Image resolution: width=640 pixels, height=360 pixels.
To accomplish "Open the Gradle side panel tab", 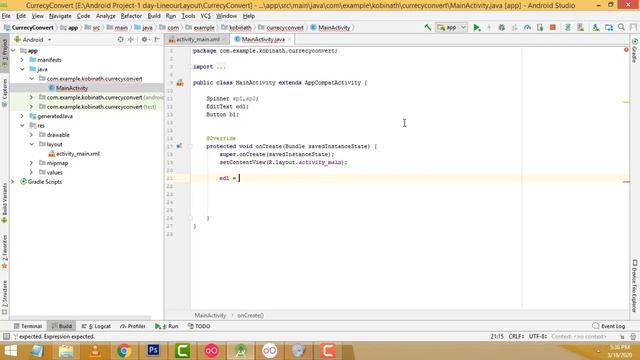I will pos(635,51).
